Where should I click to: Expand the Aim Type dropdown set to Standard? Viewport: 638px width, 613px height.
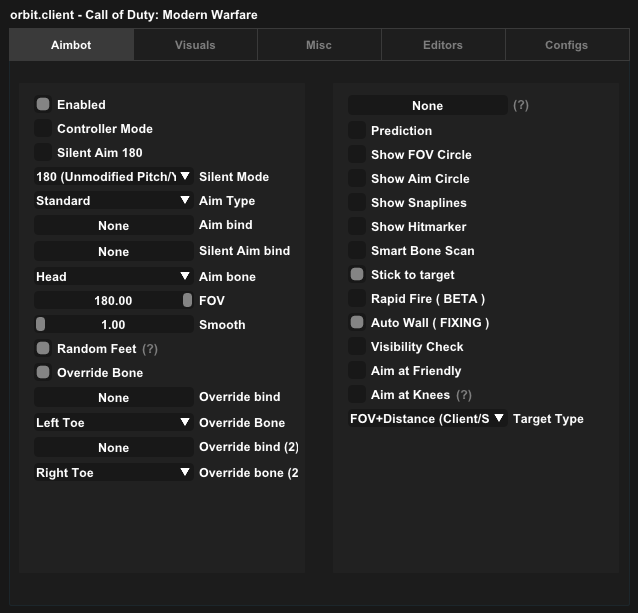[113, 200]
